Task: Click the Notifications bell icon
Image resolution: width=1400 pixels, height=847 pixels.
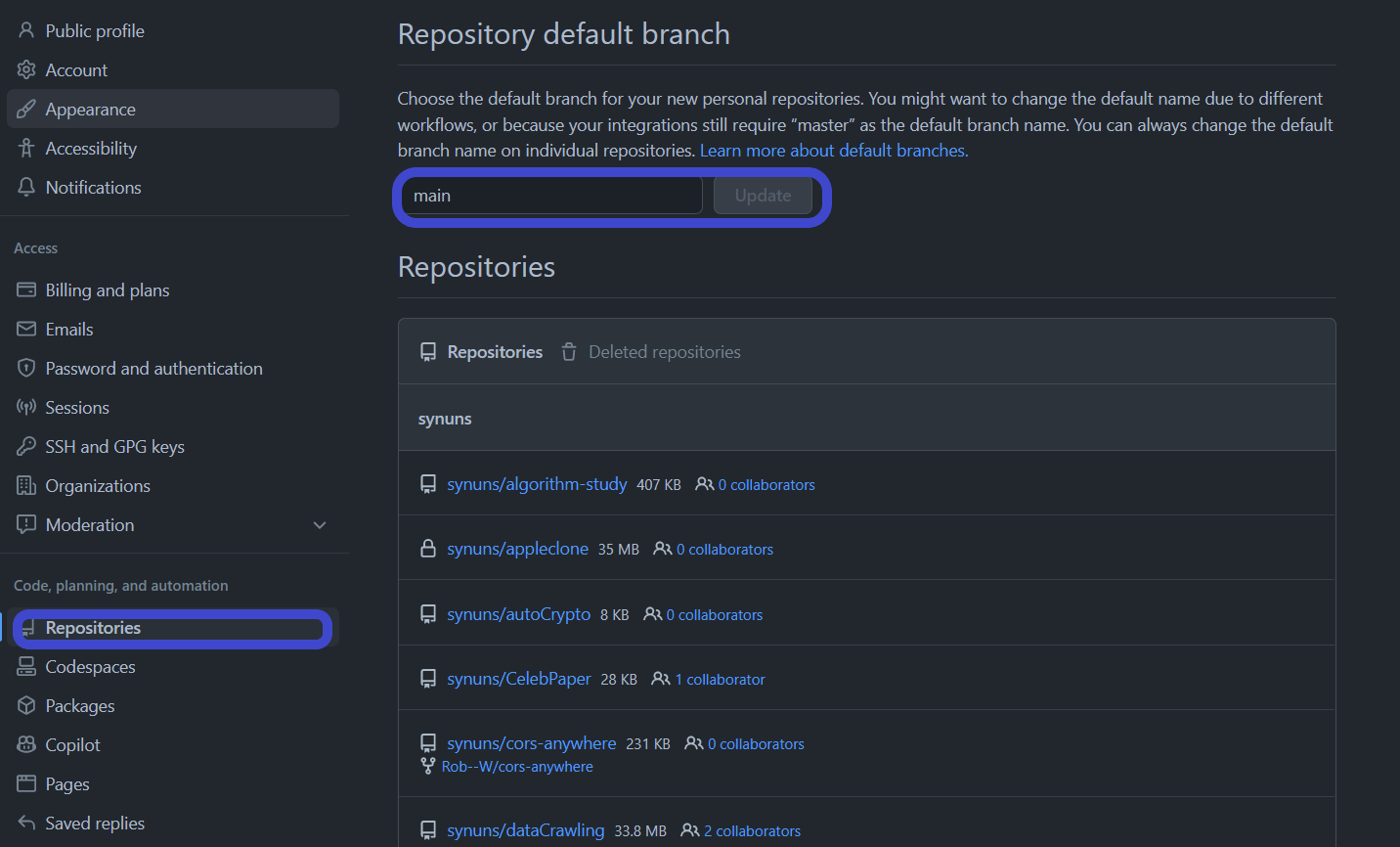Action: coord(26,187)
